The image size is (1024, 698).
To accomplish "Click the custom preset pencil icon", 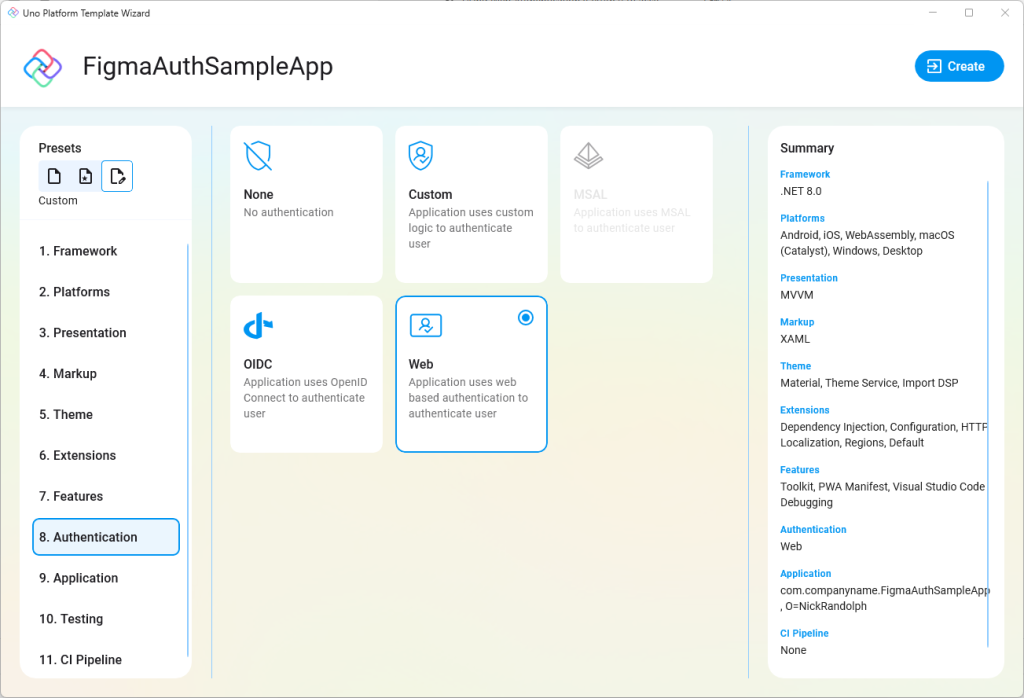I will click(x=117, y=175).
